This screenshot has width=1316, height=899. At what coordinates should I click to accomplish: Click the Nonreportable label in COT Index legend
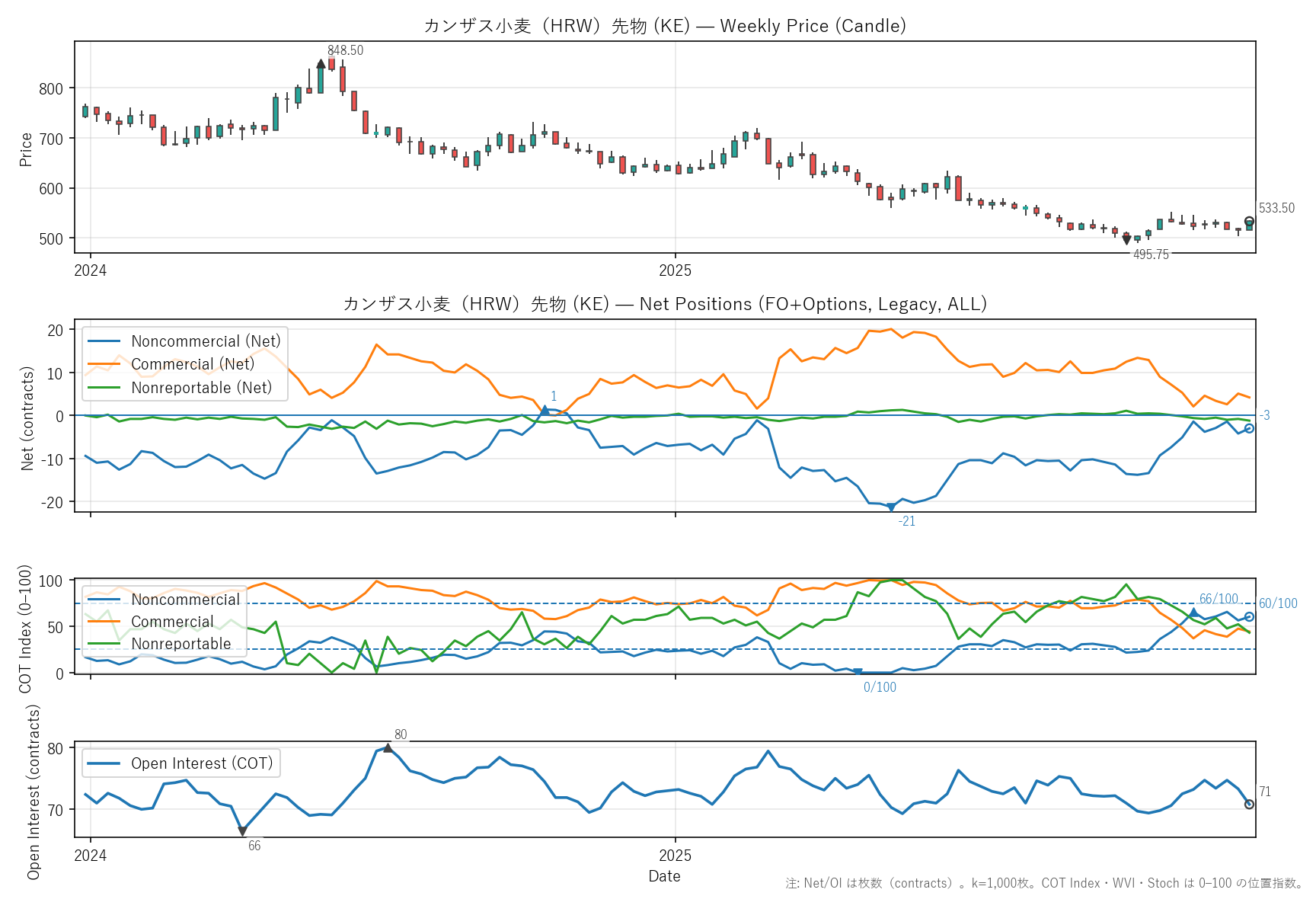180,644
